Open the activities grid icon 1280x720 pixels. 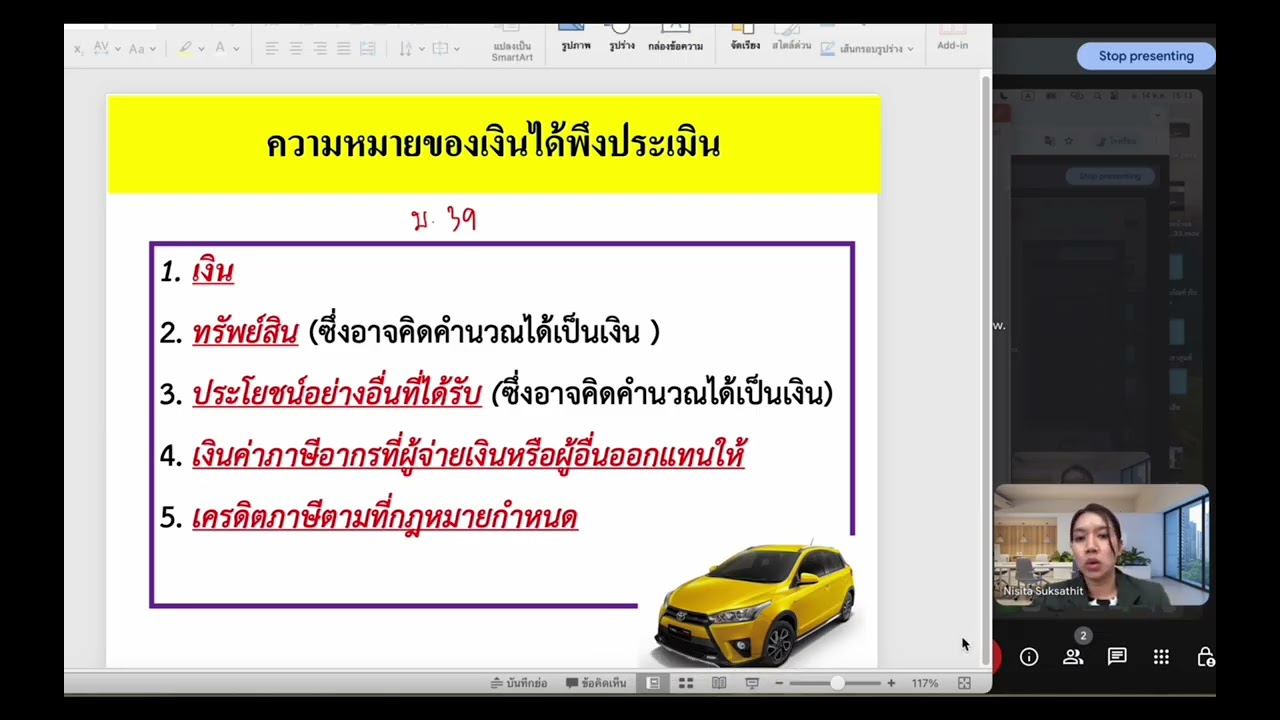point(1161,657)
